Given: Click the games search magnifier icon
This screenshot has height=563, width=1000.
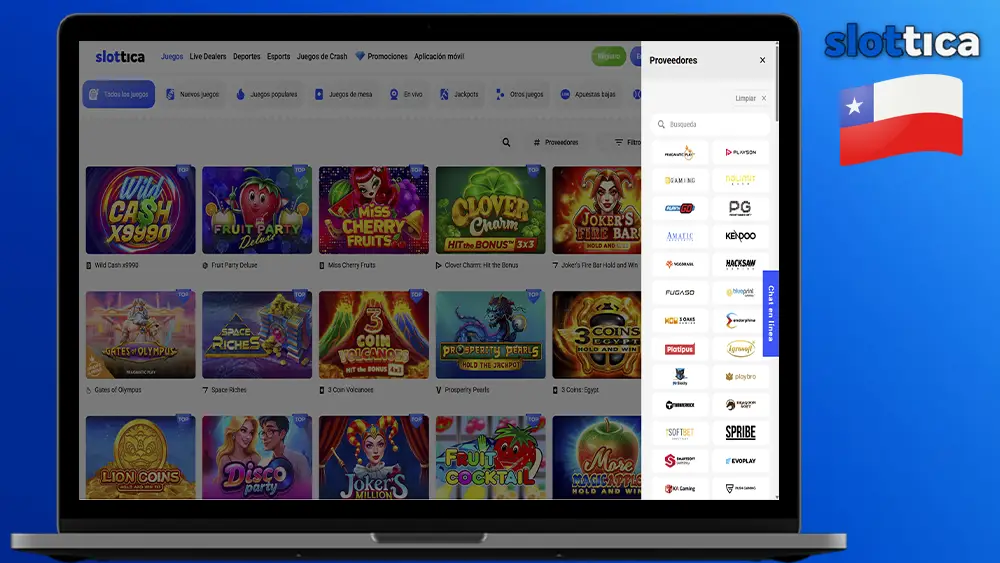Looking at the screenshot, I should pos(507,143).
